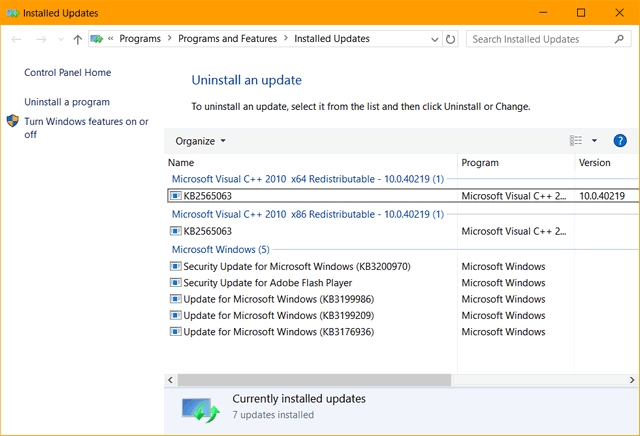640x436 pixels.
Task: Minimize the Installed Updates window
Action: [543, 13]
